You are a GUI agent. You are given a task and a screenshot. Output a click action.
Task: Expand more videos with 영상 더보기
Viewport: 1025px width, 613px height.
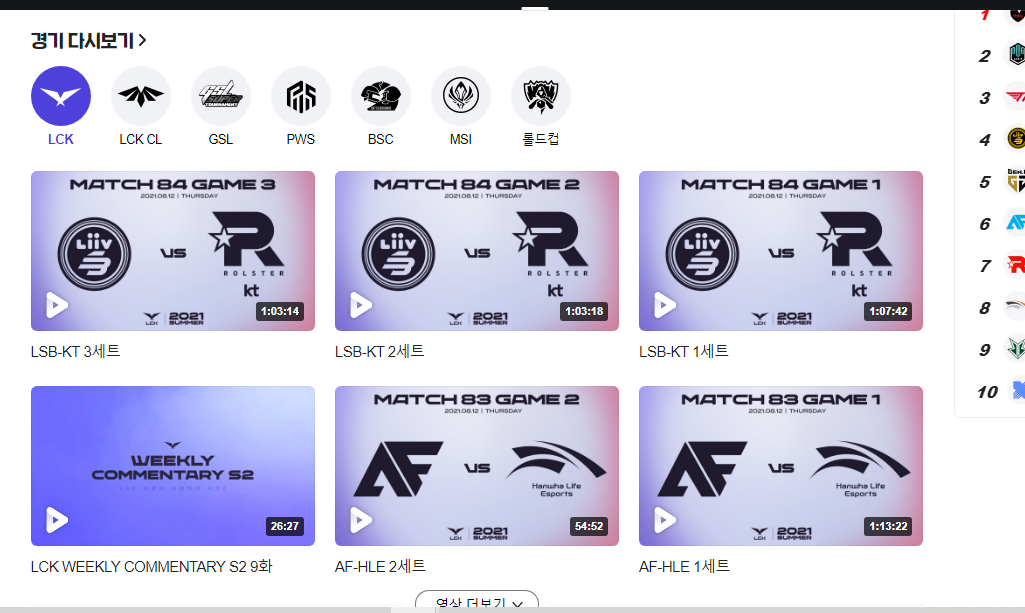tap(477, 601)
